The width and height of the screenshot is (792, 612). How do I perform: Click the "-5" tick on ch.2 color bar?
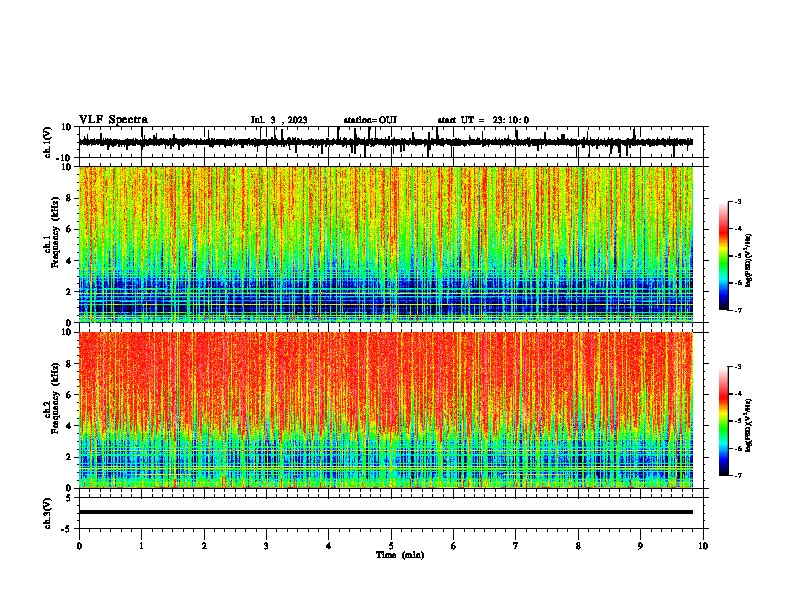tap(737, 421)
